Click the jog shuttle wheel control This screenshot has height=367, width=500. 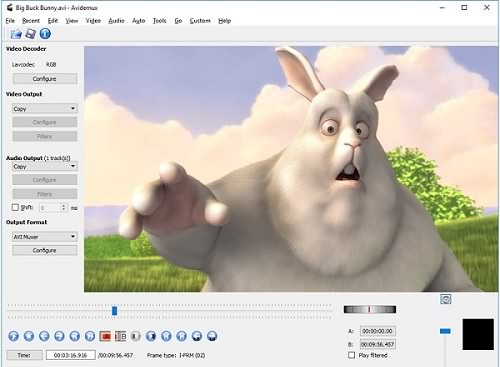370,309
